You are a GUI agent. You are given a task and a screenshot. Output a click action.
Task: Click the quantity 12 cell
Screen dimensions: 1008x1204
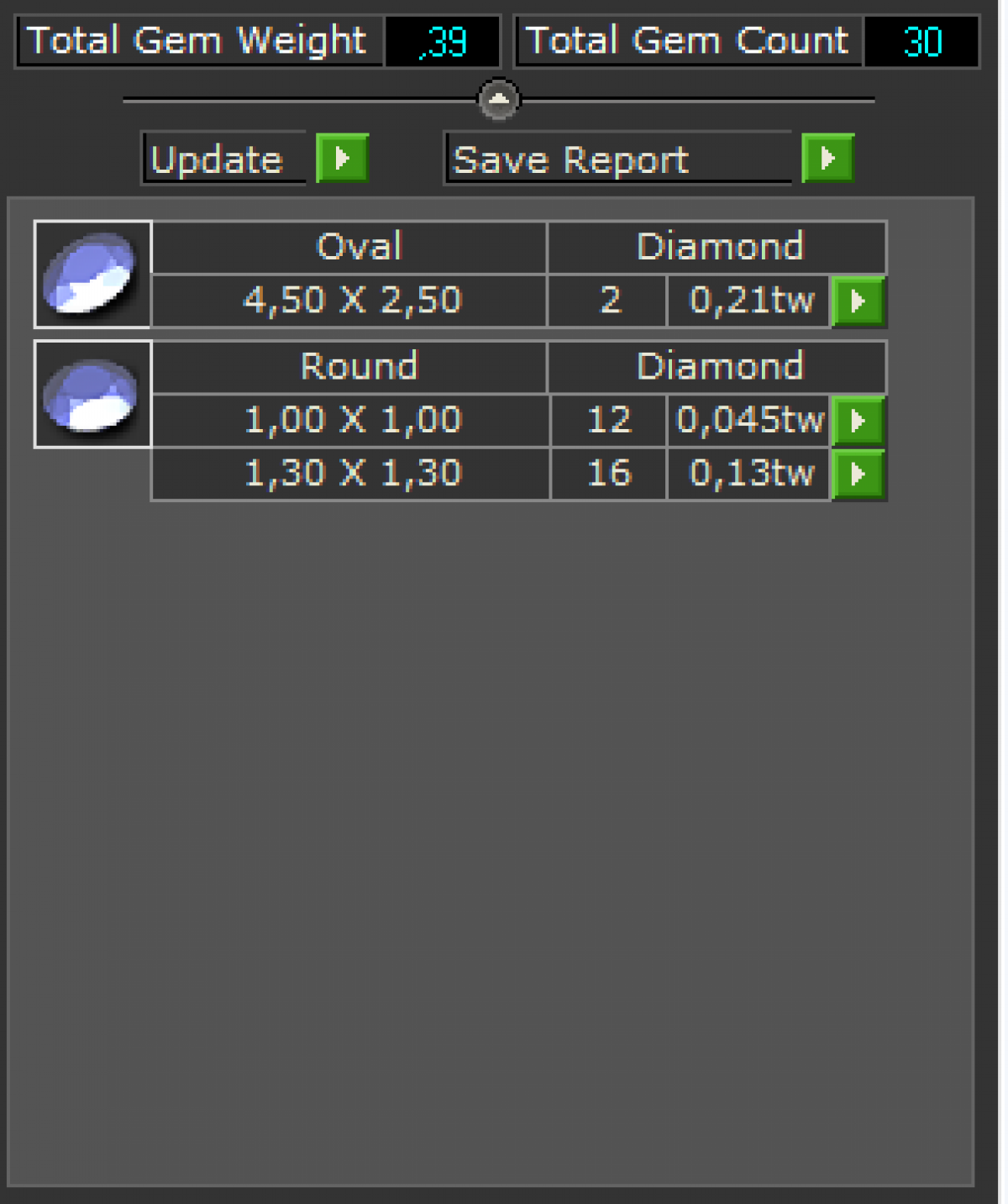(609, 421)
